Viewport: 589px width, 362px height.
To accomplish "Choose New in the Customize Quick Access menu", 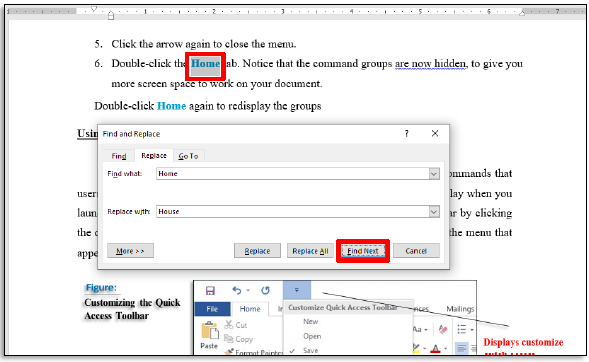I will point(311,321).
